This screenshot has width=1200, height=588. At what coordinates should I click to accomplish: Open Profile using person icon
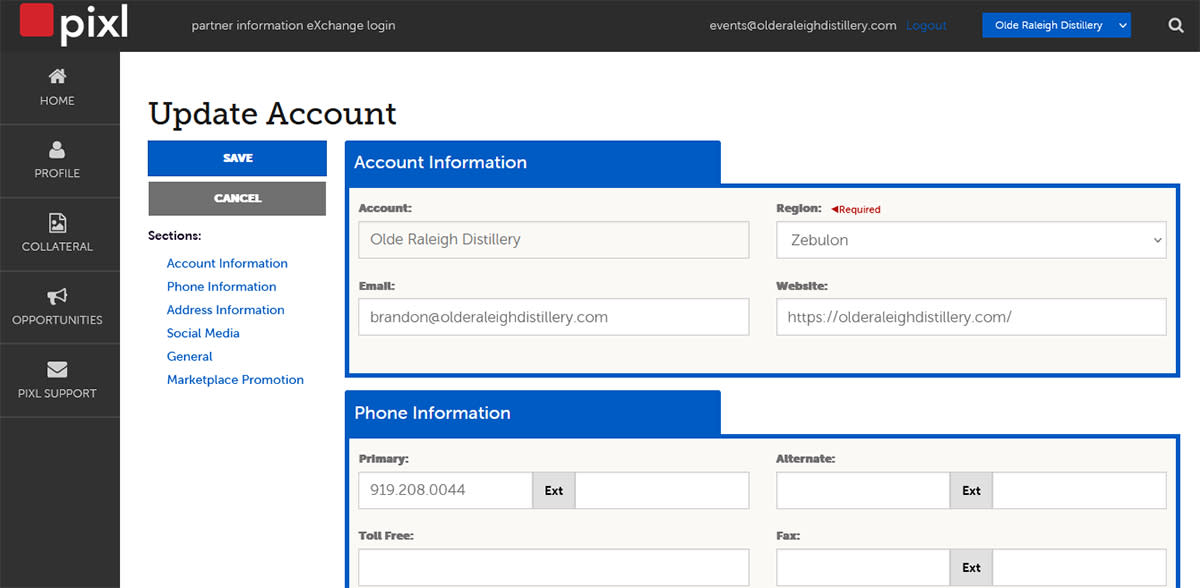pyautogui.click(x=57, y=150)
